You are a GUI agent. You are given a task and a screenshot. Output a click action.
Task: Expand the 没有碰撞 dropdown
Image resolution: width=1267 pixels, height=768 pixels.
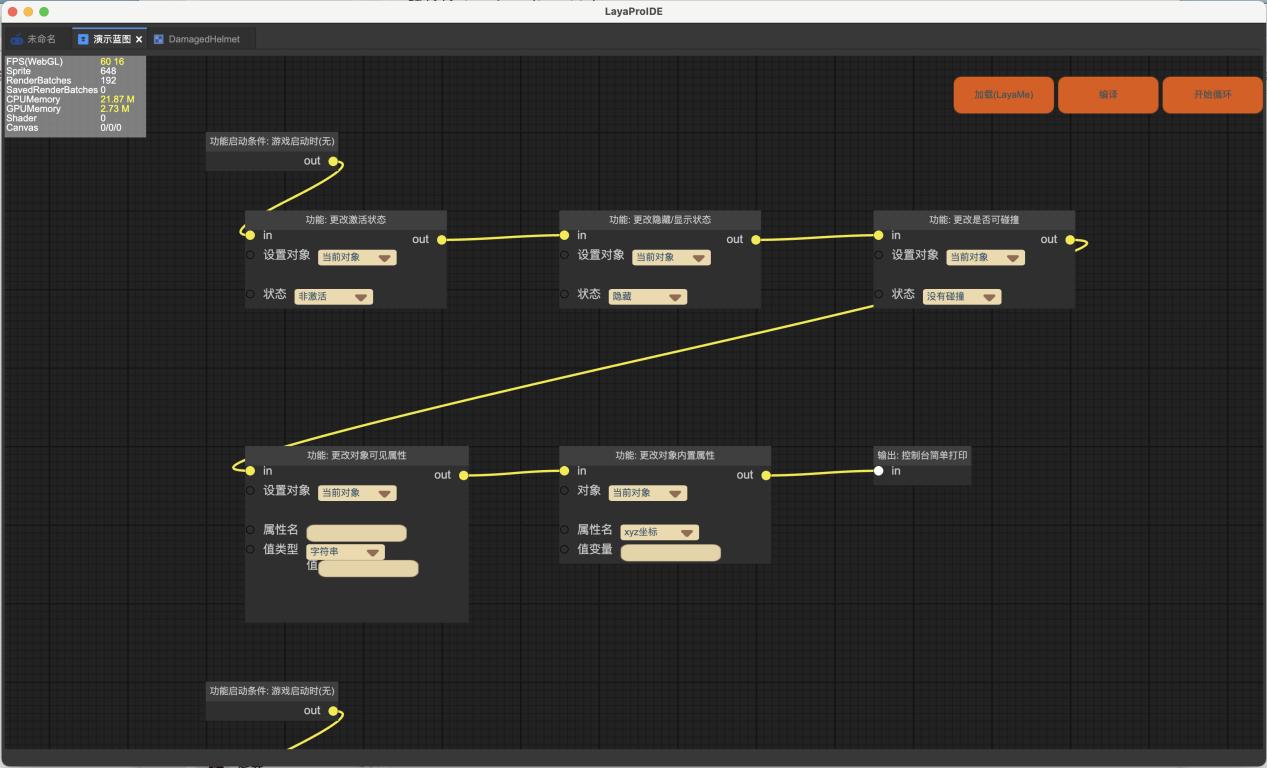[x=961, y=297]
